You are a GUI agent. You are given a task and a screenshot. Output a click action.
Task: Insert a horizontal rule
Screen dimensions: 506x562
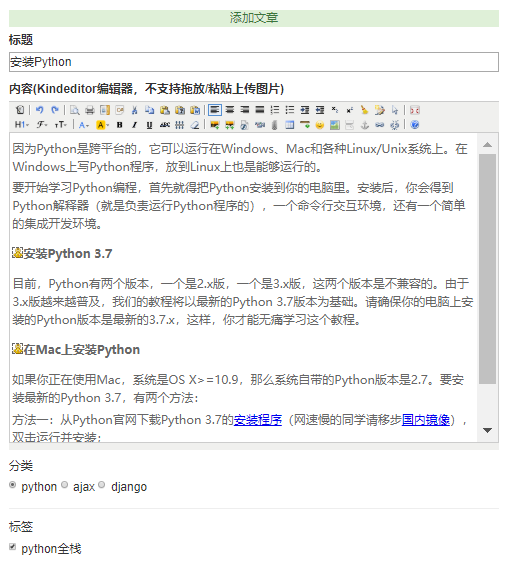click(x=305, y=125)
